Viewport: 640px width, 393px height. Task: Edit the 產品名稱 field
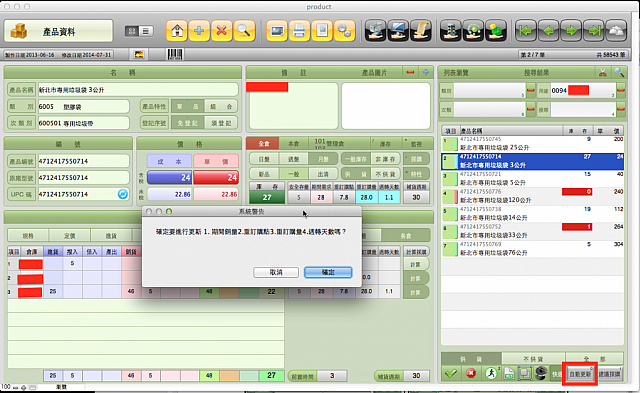138,90
